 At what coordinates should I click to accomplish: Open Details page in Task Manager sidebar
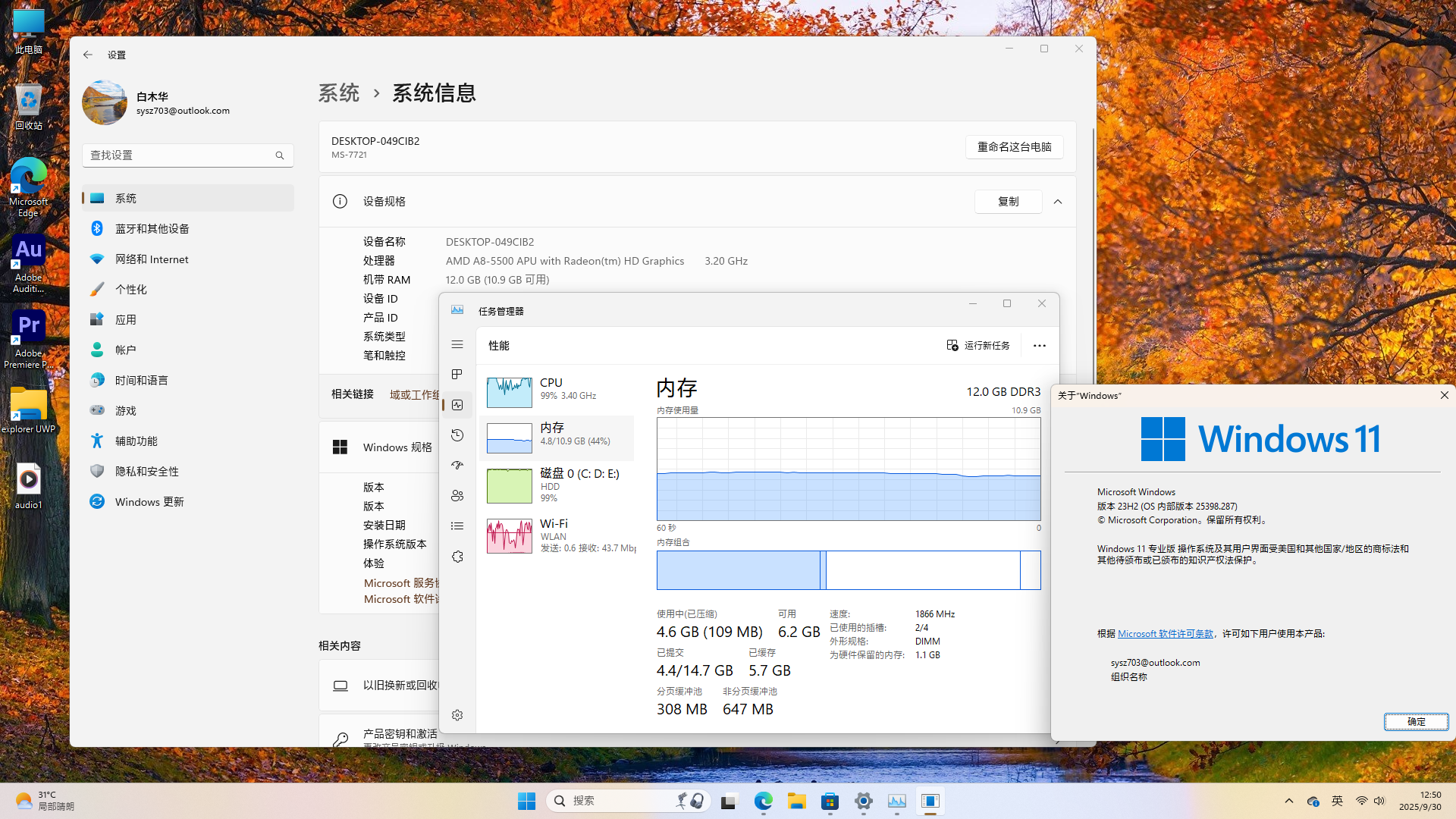(457, 526)
